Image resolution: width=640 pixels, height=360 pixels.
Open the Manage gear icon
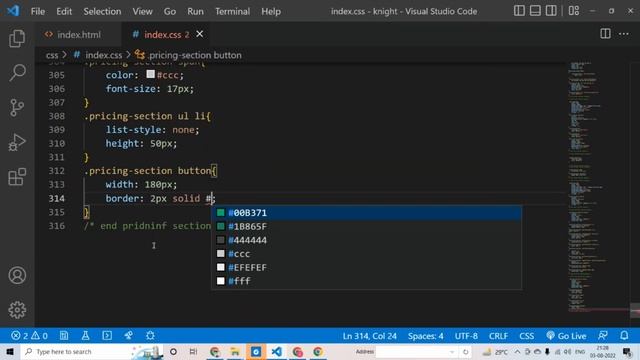coord(17,310)
